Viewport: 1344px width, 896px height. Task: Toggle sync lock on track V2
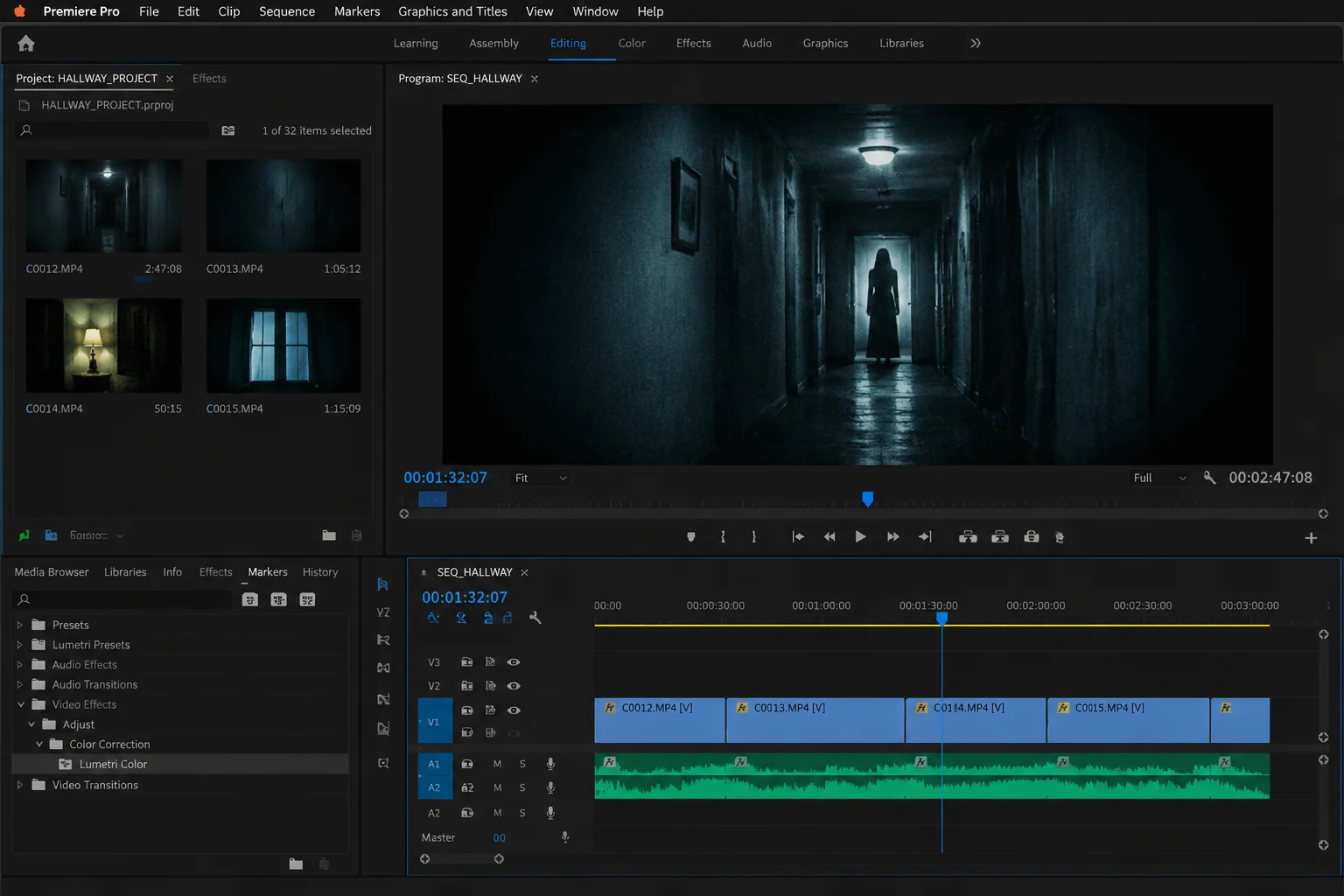[x=490, y=685]
